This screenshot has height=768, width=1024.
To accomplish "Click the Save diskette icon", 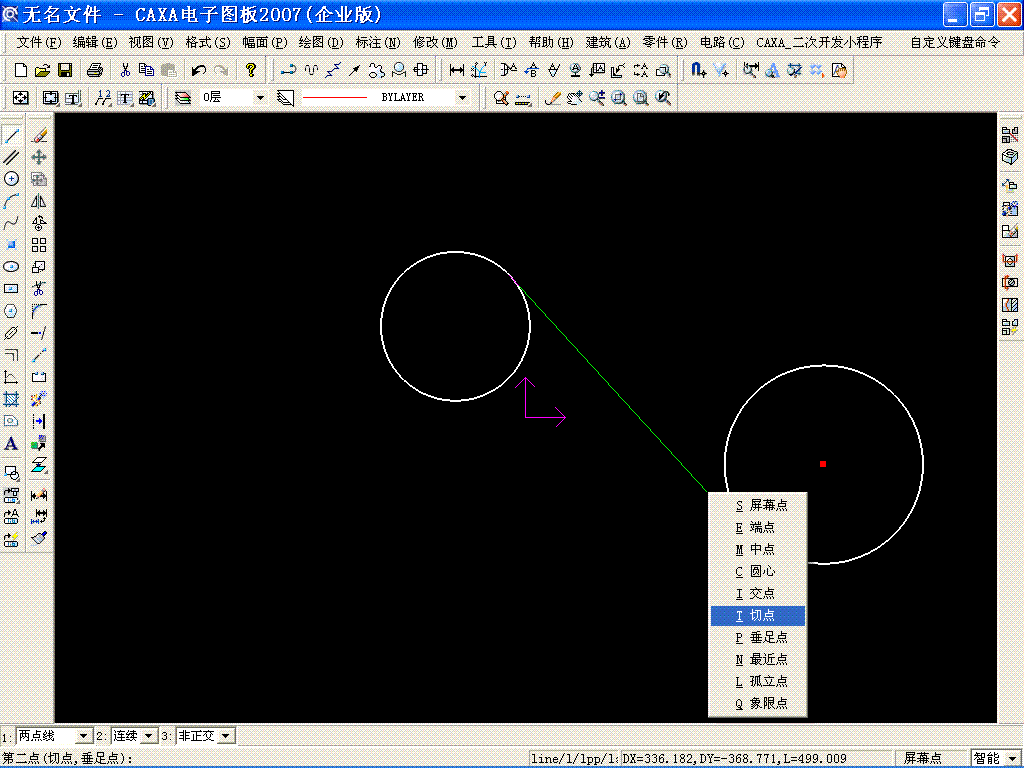I will (x=65, y=70).
